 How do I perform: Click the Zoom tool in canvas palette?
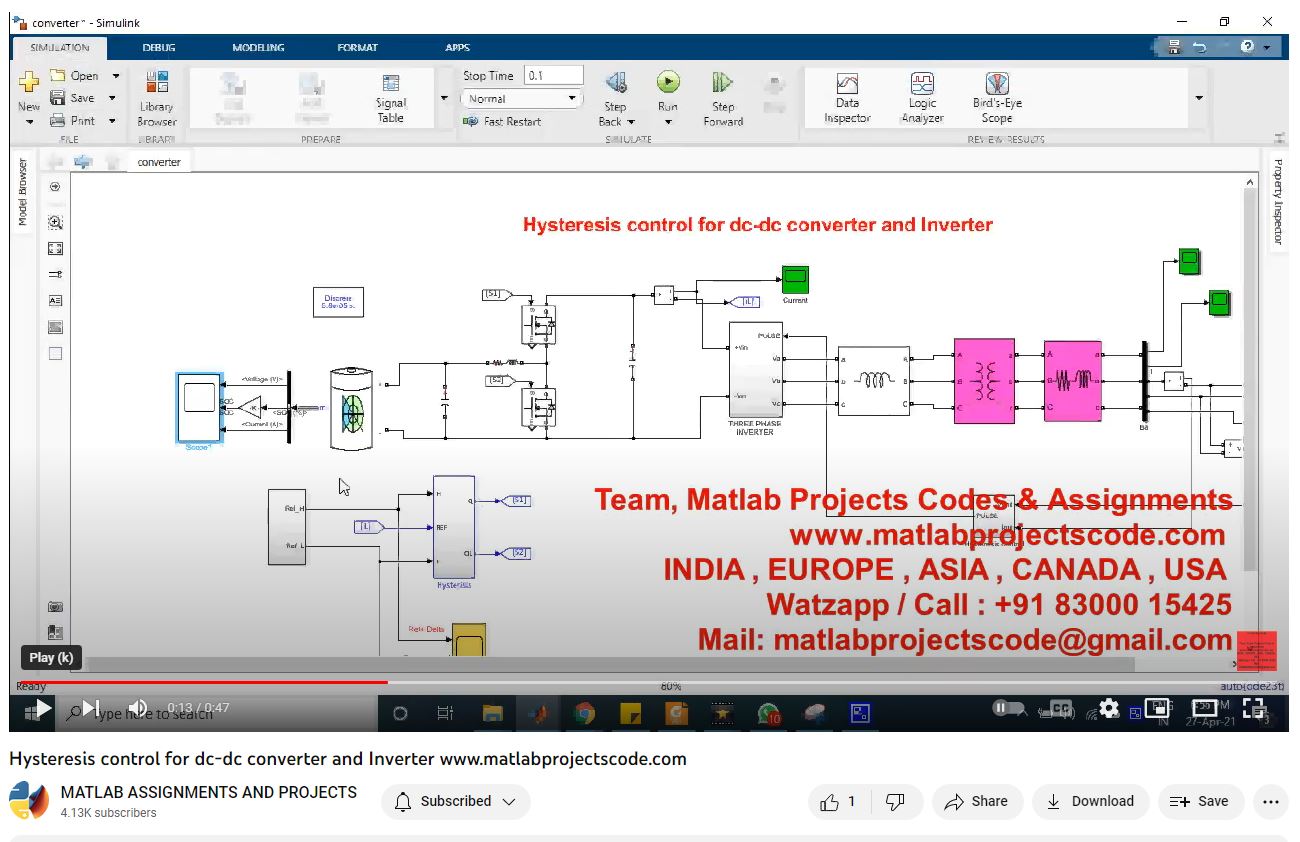point(56,223)
